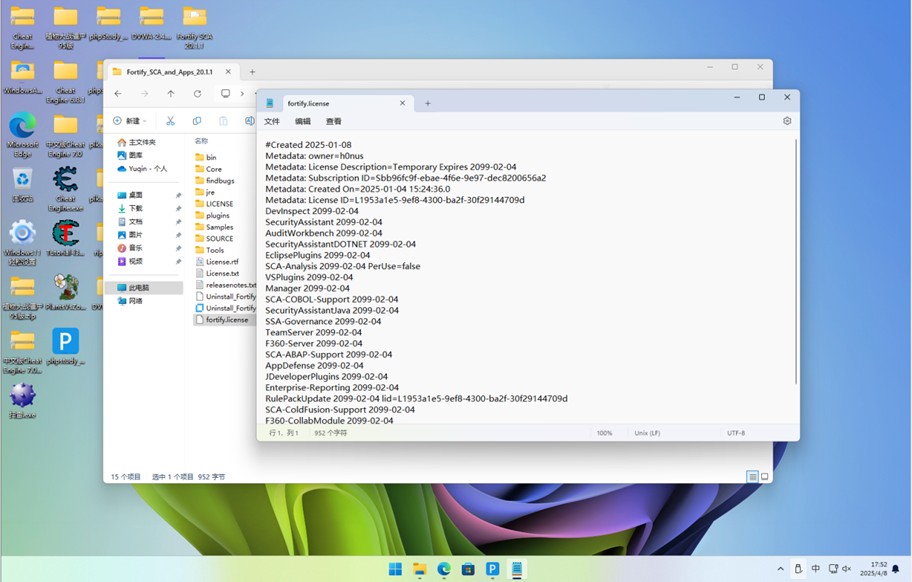
Task: Click the UTF-8 encoding status
Action: point(736,433)
